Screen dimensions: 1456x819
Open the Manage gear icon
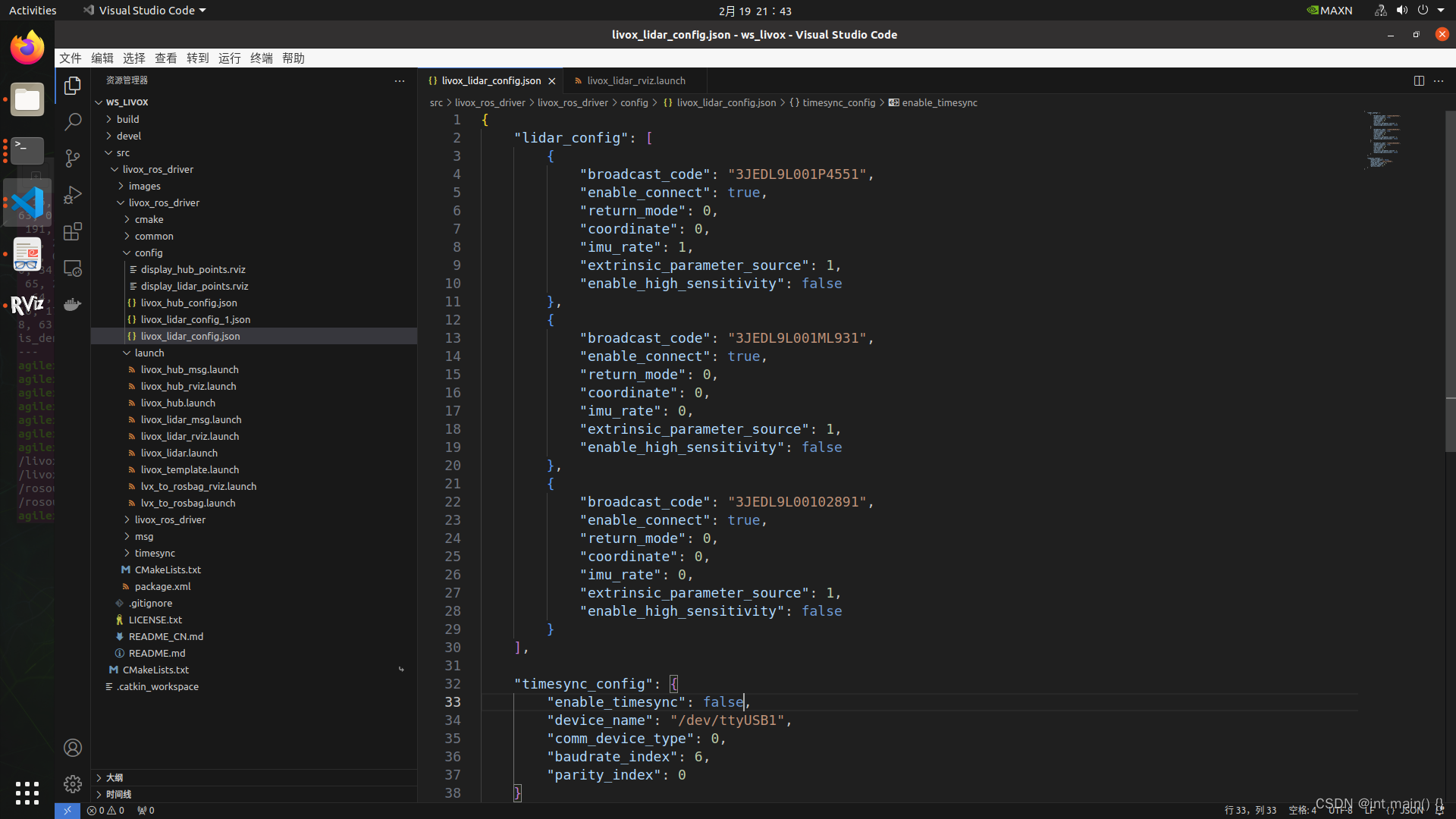tap(73, 783)
